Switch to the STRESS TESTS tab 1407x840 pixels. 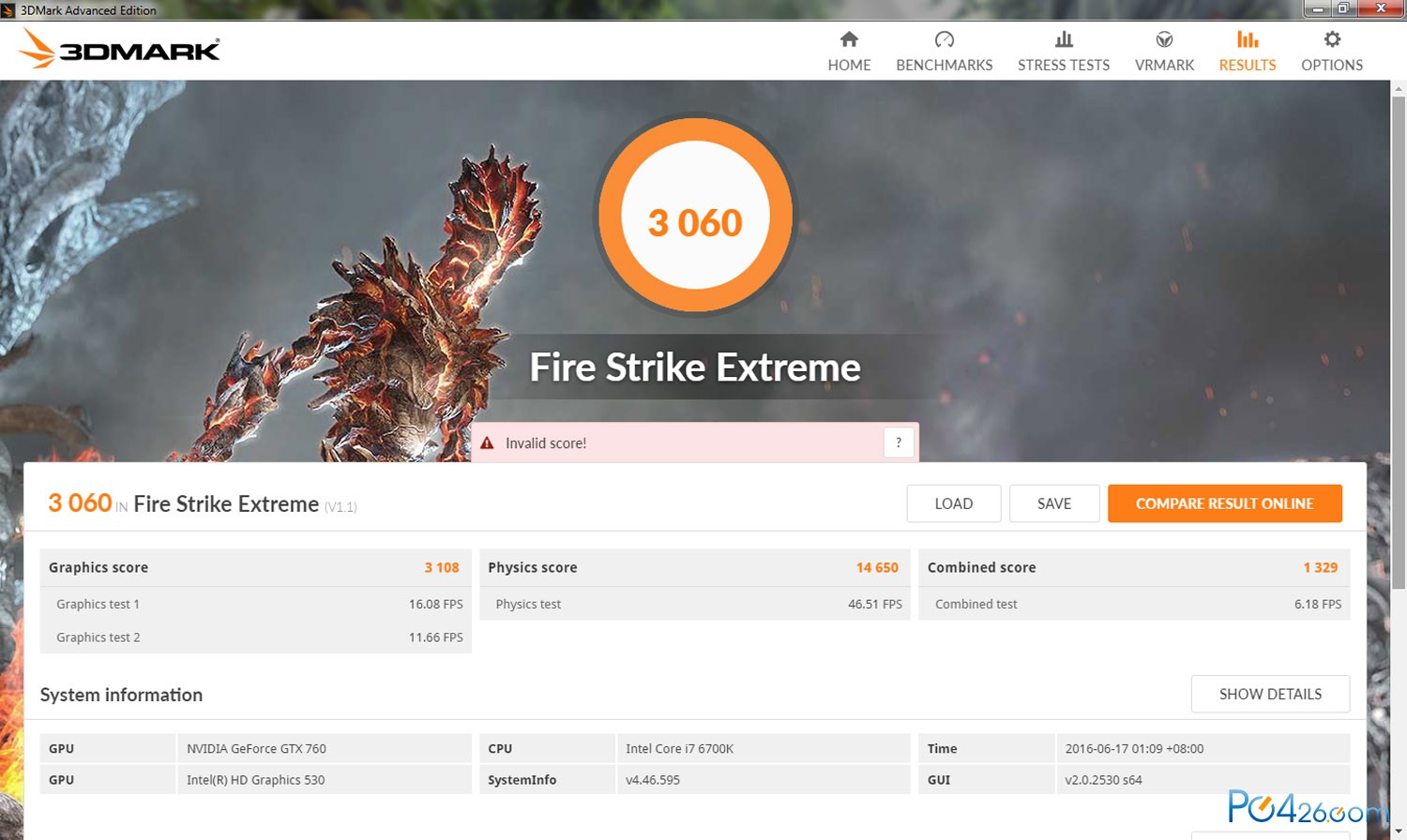1064,51
